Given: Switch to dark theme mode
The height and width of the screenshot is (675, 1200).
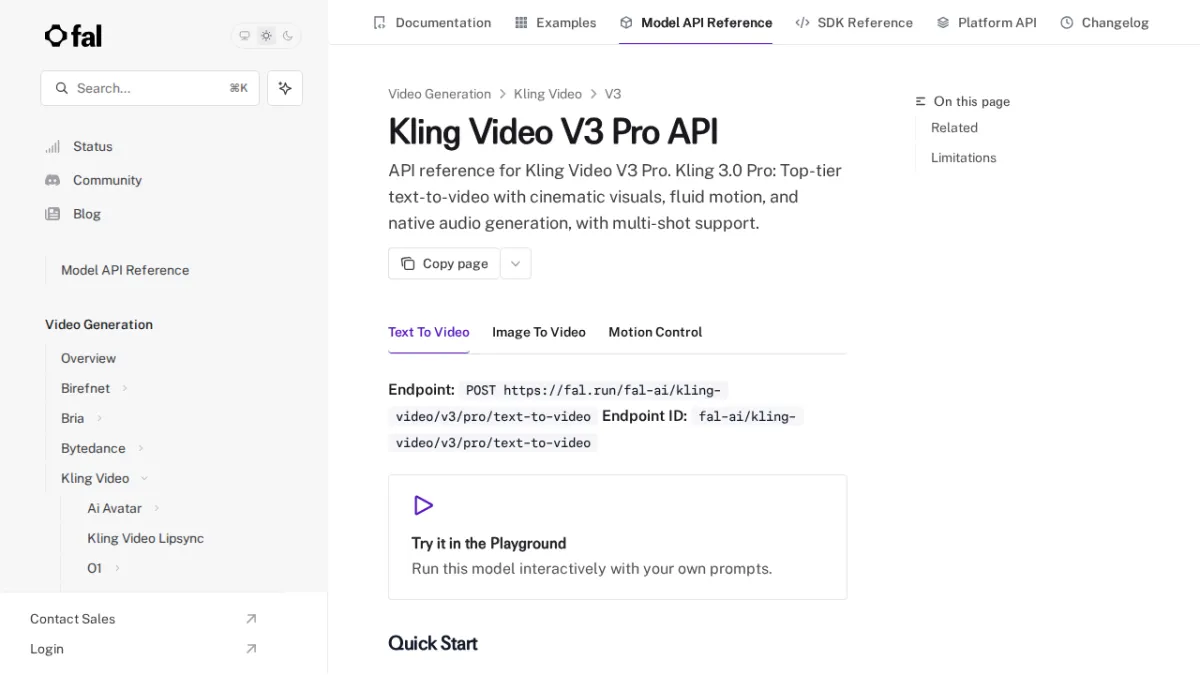Looking at the screenshot, I should [288, 36].
